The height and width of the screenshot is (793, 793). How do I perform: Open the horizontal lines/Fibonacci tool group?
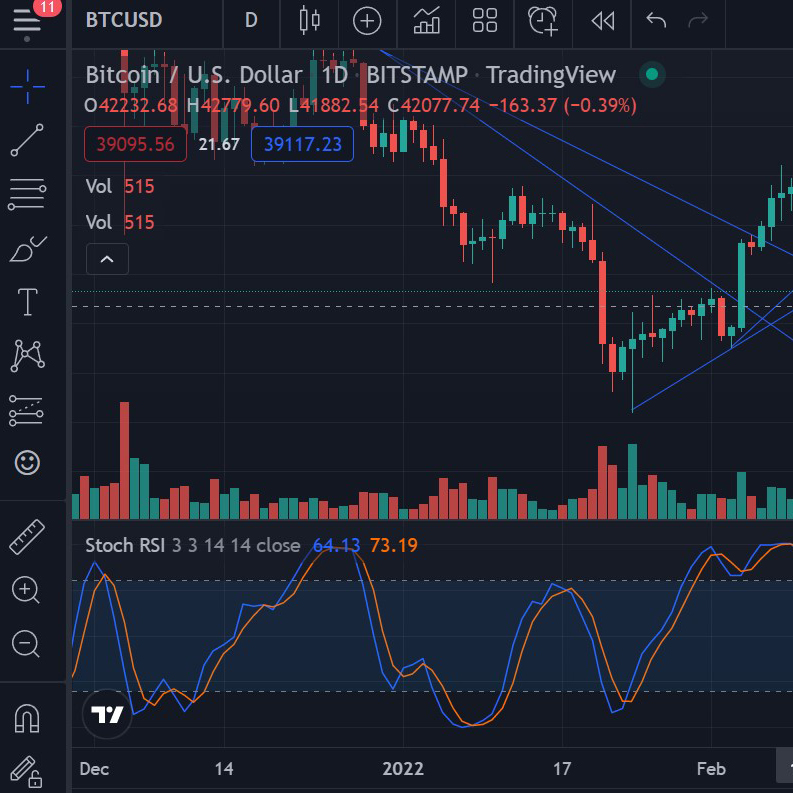point(27,194)
